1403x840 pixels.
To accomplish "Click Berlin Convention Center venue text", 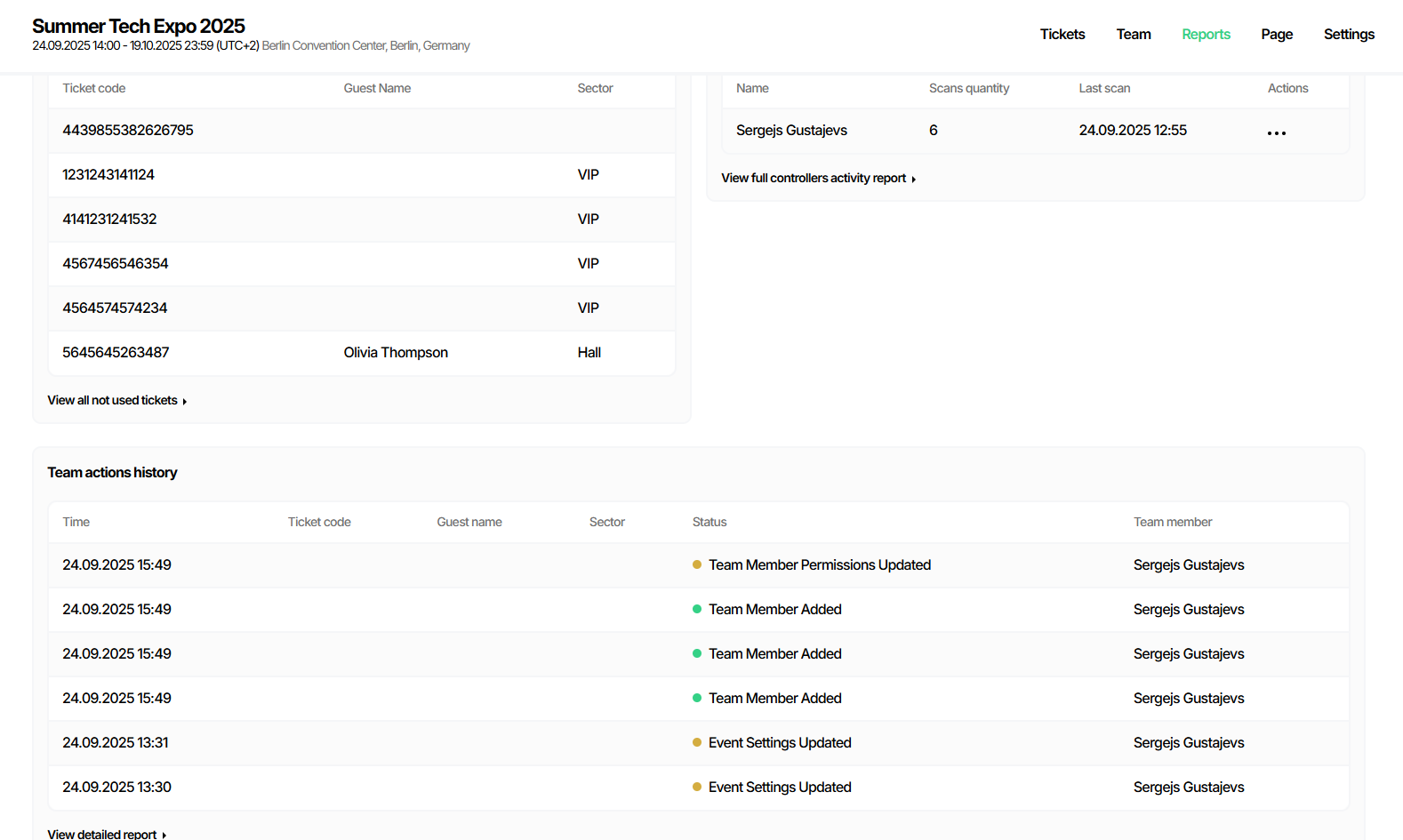I will (365, 45).
